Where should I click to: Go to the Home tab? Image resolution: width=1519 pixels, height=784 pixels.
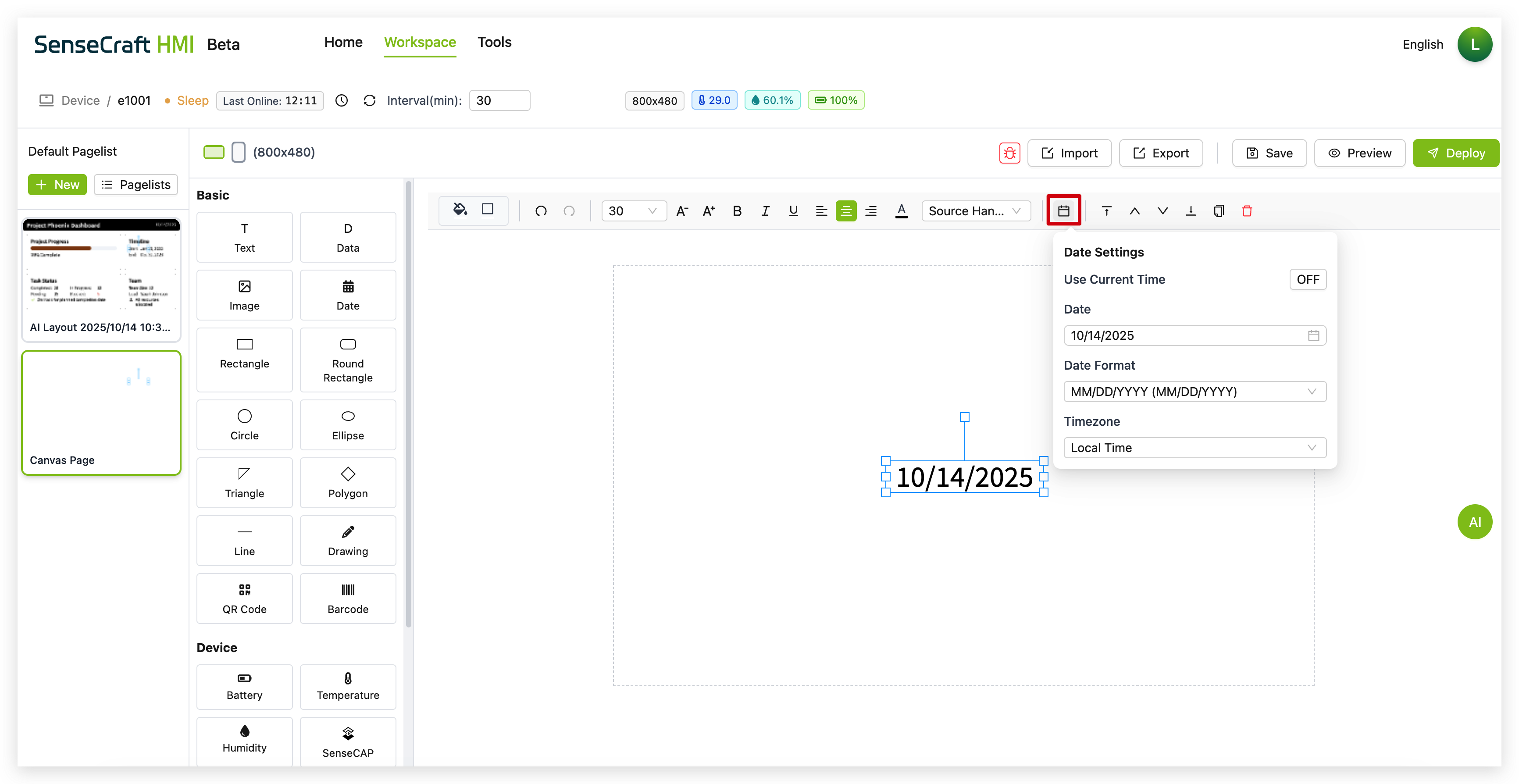click(343, 43)
